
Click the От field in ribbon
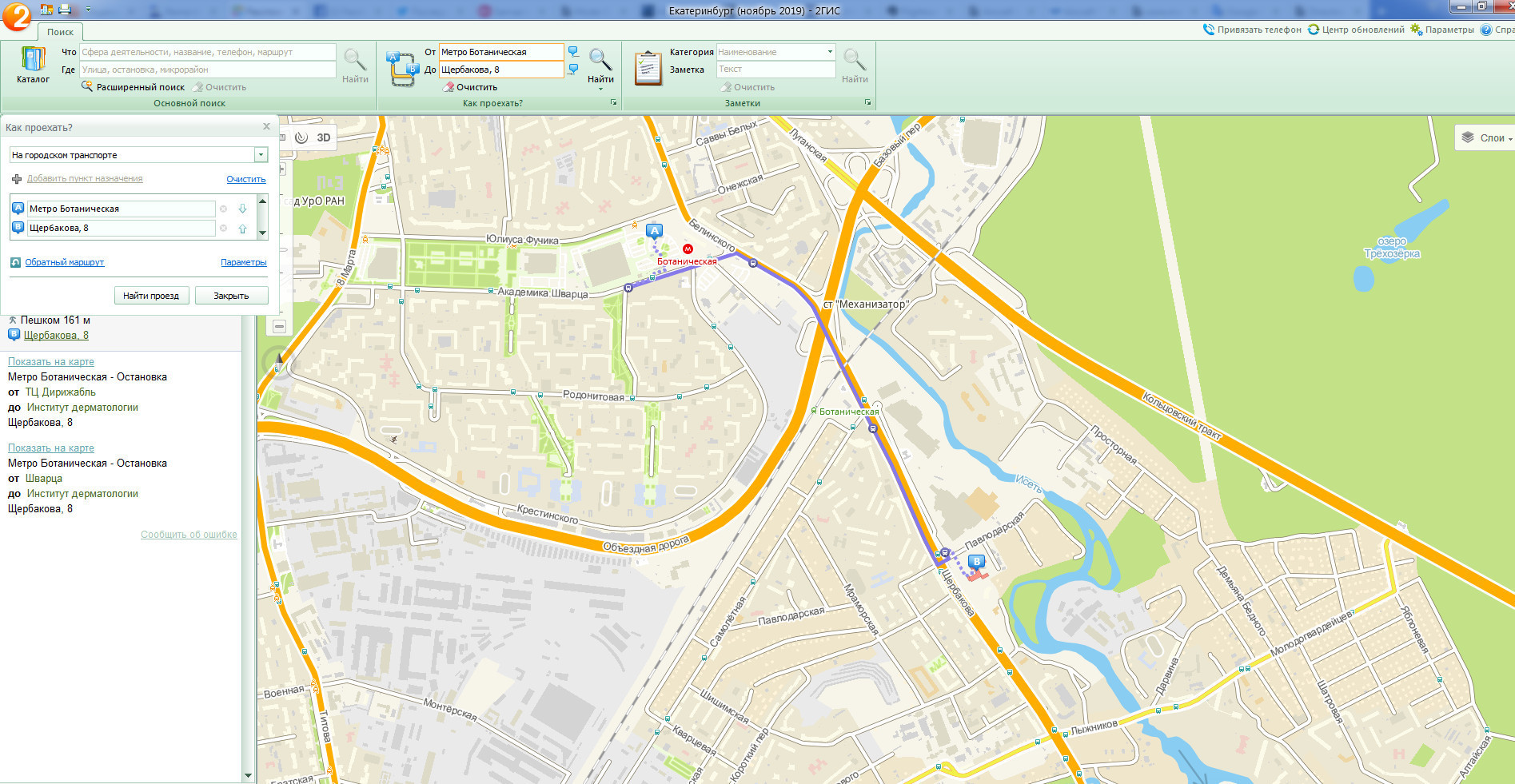[501, 52]
